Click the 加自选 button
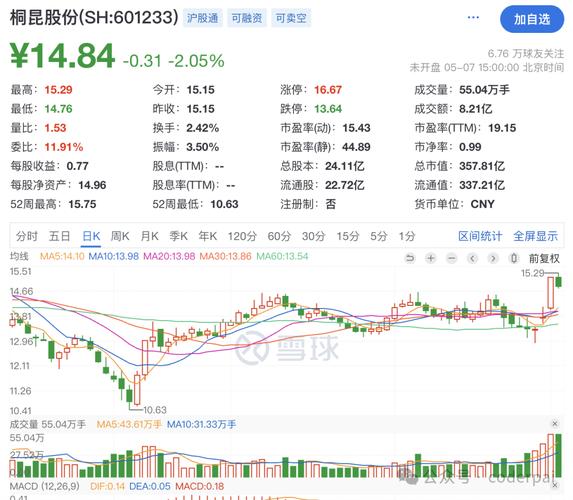The image size is (573, 500). (x=532, y=19)
